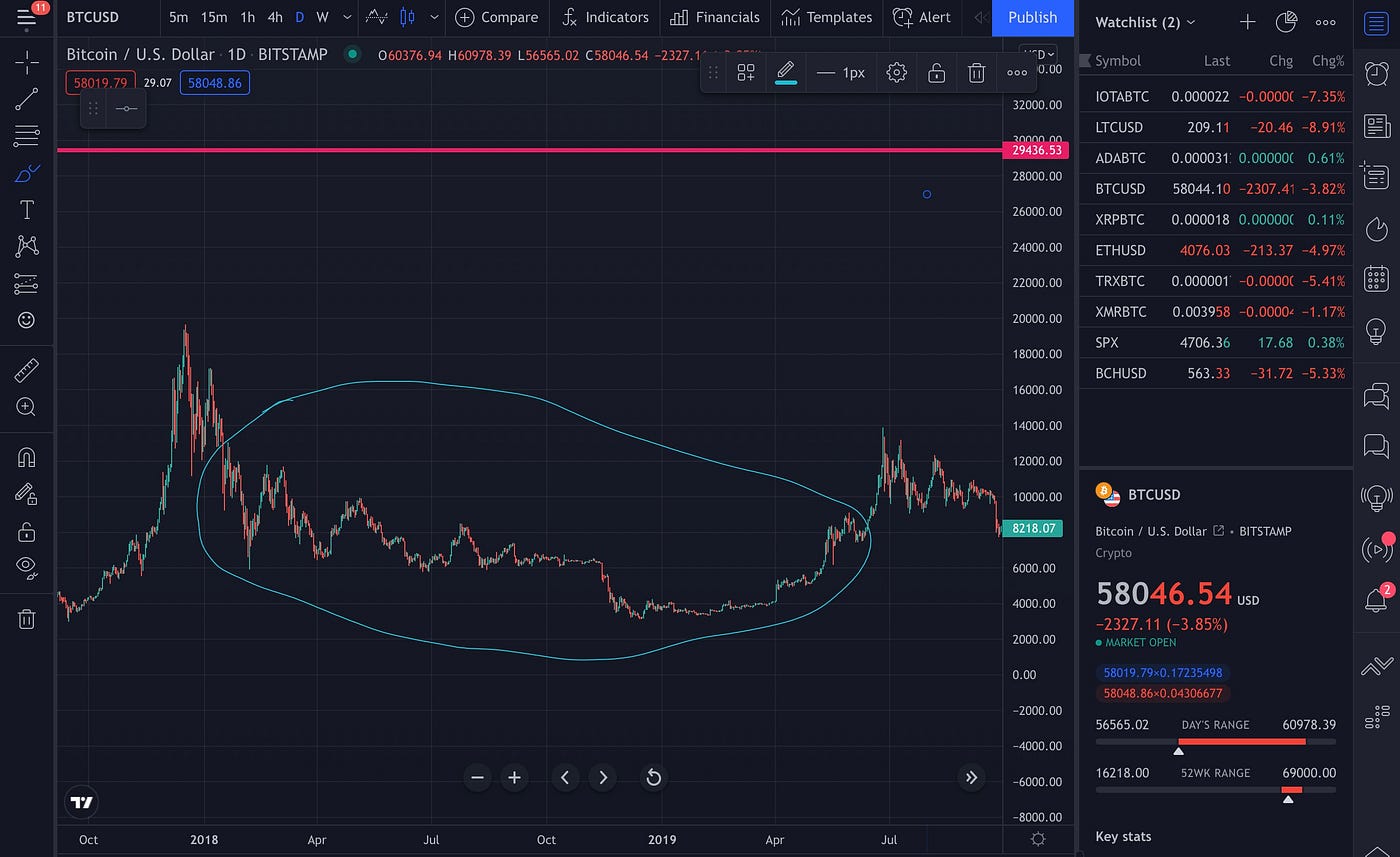Activate the zoom in tool
Image resolution: width=1400 pixels, height=857 pixels.
(x=27, y=407)
